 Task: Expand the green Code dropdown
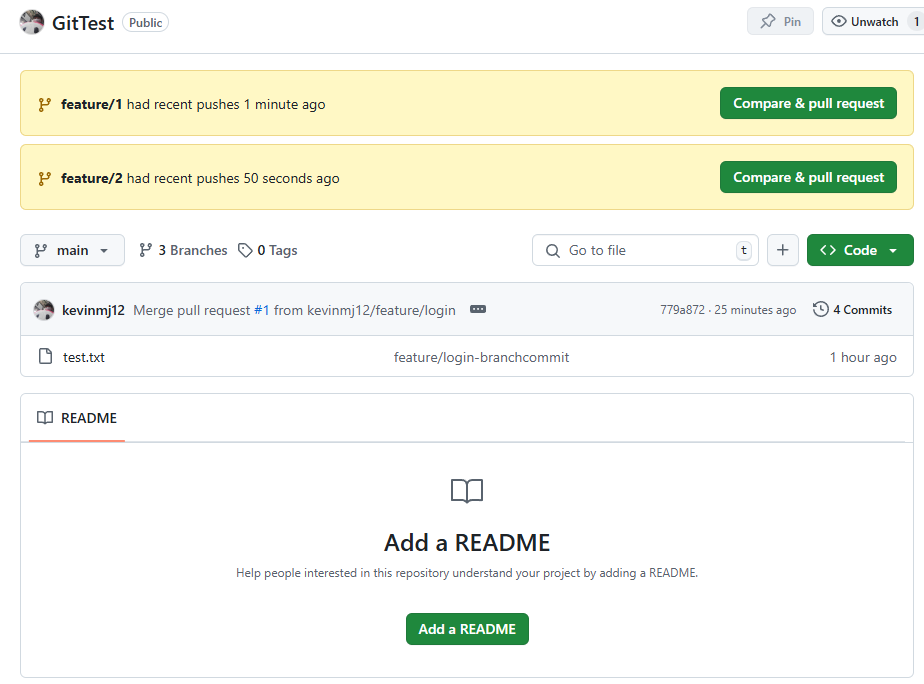tap(860, 250)
